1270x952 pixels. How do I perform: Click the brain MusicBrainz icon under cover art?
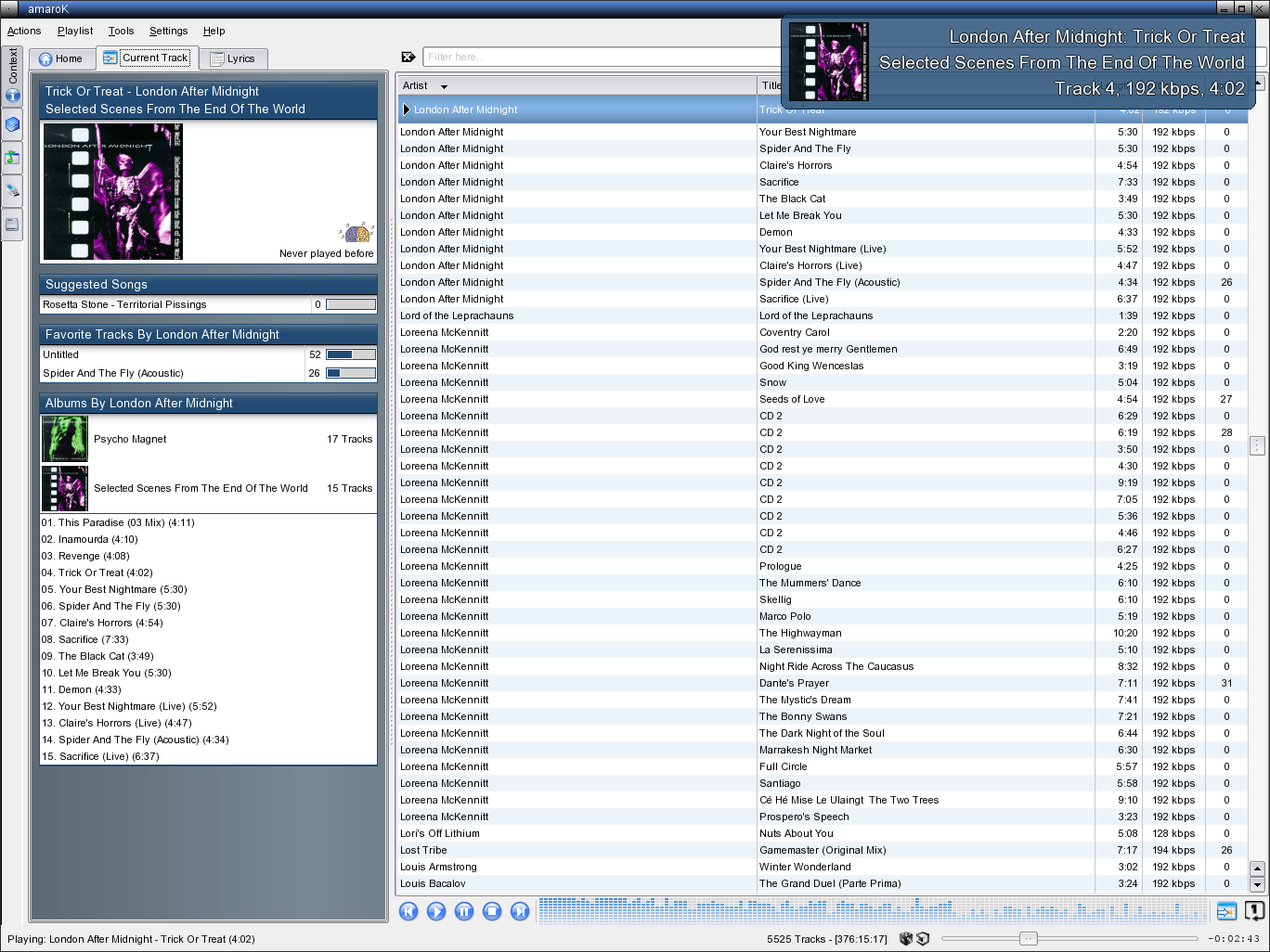pyautogui.click(x=357, y=232)
